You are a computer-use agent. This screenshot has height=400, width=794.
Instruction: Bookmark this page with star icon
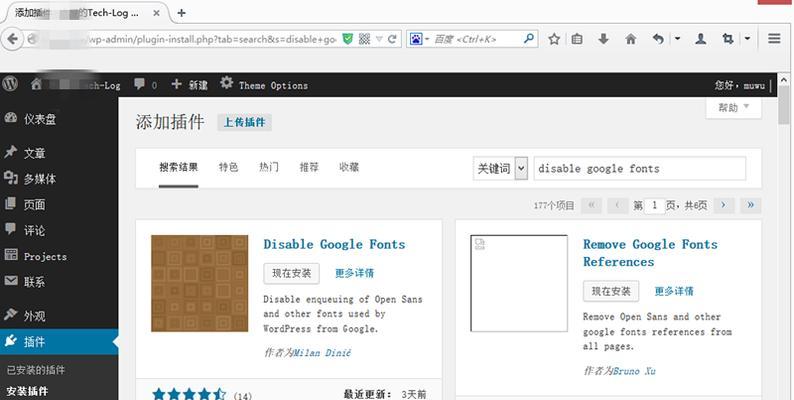[554, 39]
